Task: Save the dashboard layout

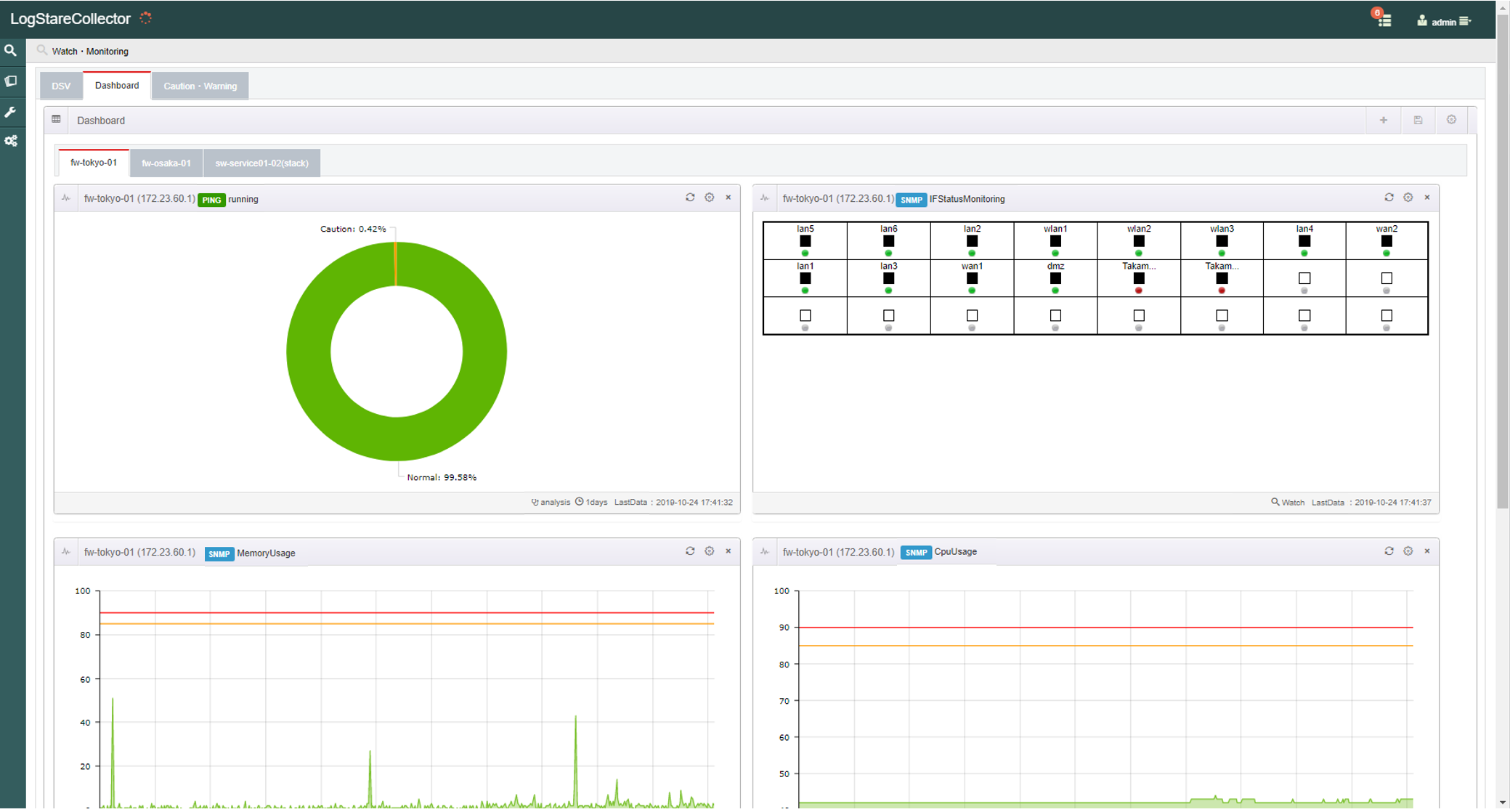Action: coord(1417,120)
